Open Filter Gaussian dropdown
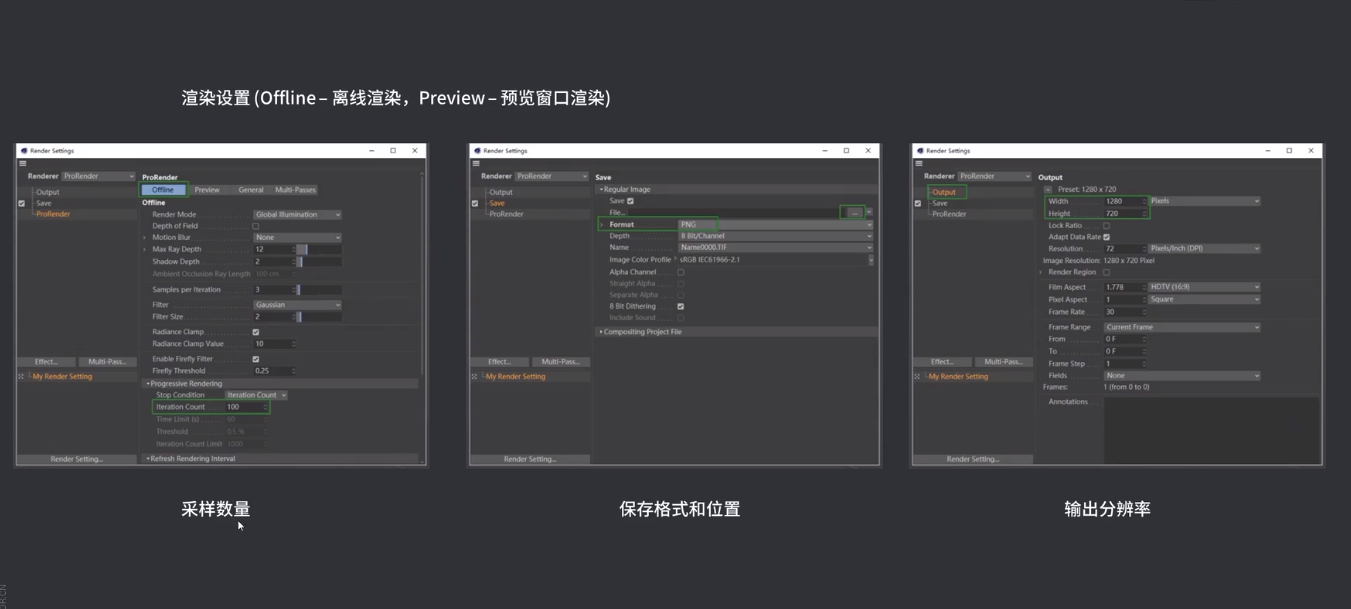 297,305
